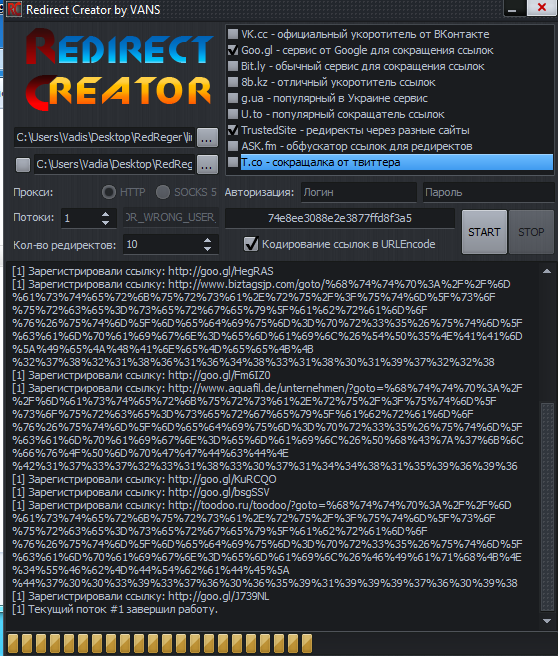Screen dimensions: 558x656
Task: Select the HTTP proxy radio button
Action: coord(109,192)
